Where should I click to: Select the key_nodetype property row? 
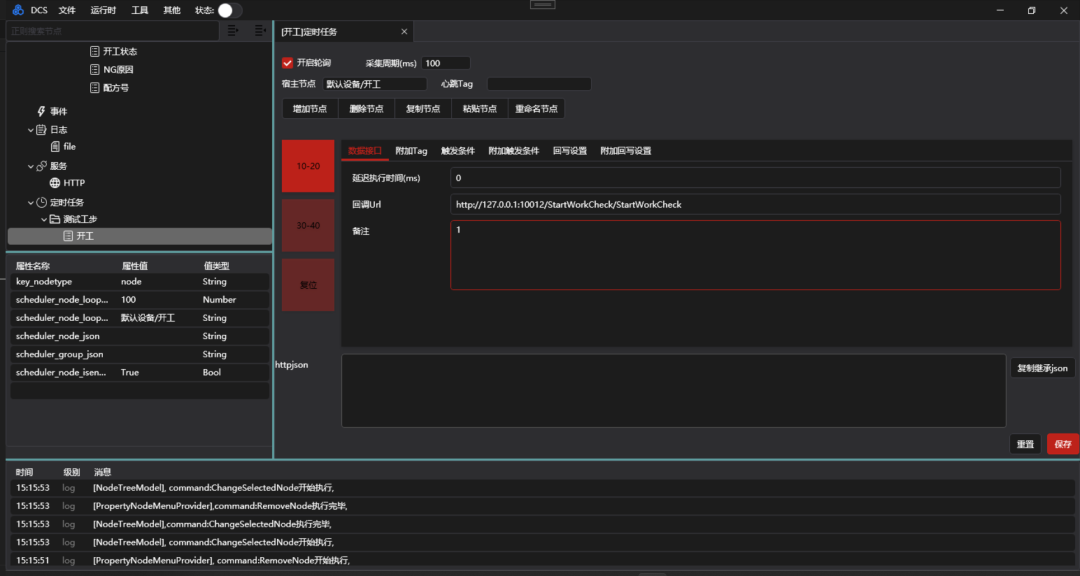coord(140,282)
